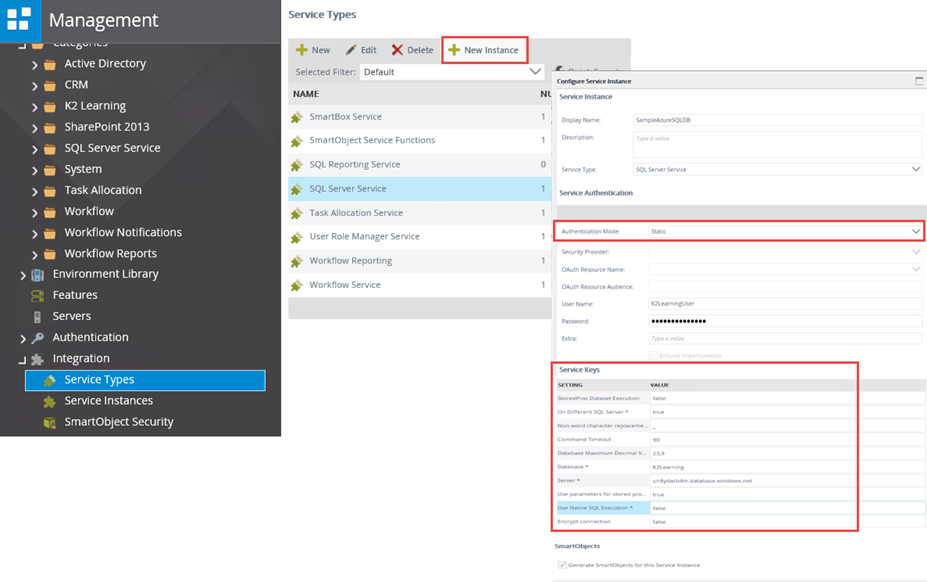This screenshot has width=927, height=582.
Task: Select the Task Allocation folder icon
Action: 50,191
